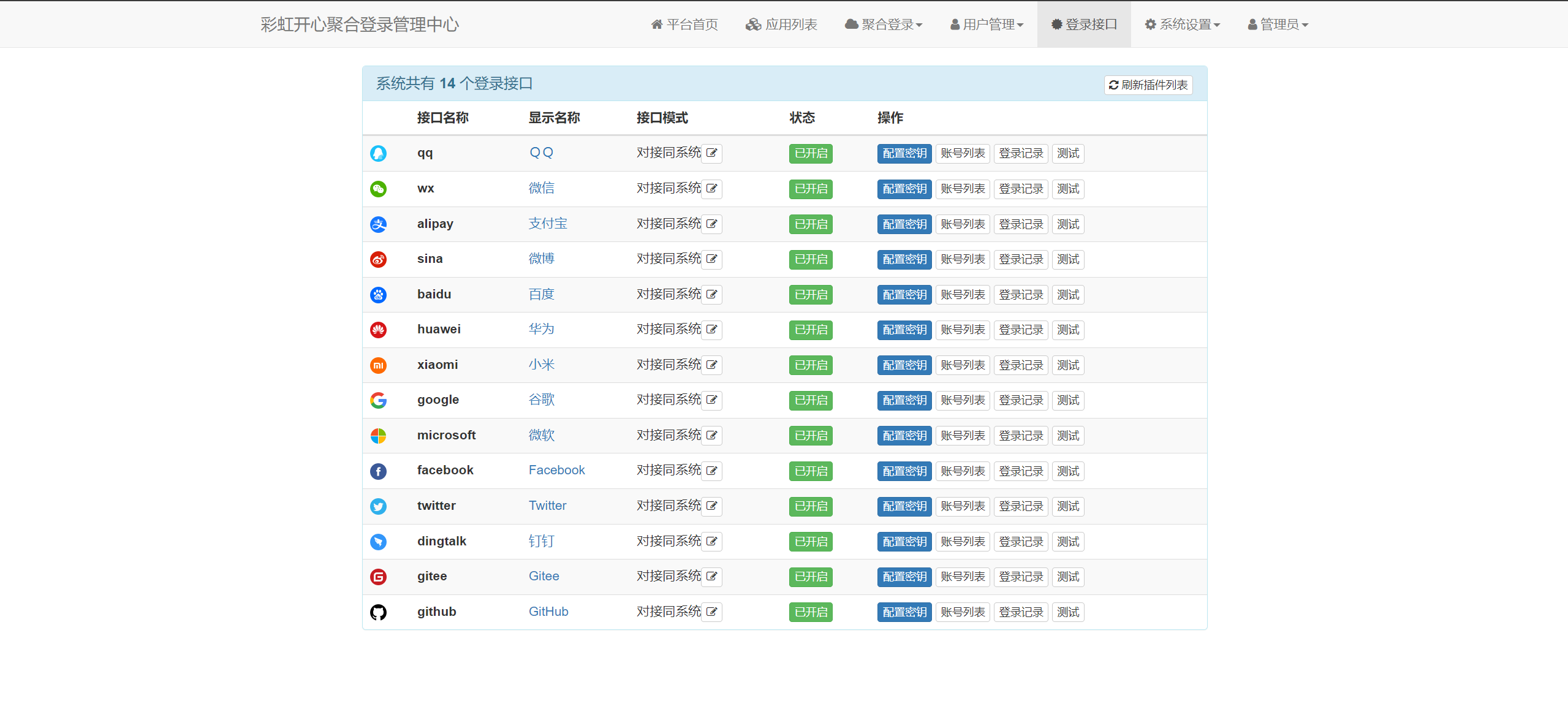Click 配置密钥 for the huawei row

coord(904,330)
